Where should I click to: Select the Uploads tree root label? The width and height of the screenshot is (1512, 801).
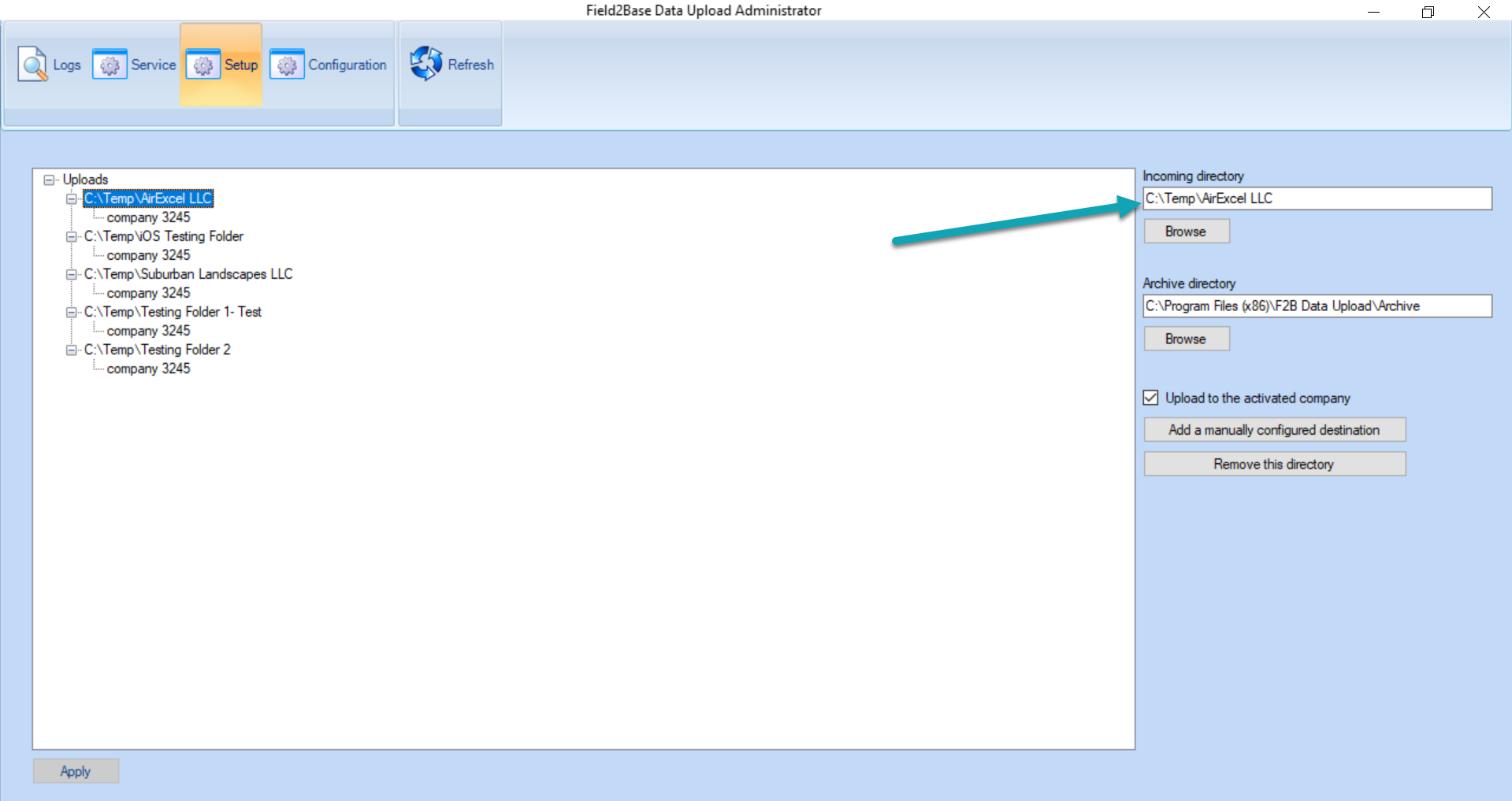click(85, 180)
